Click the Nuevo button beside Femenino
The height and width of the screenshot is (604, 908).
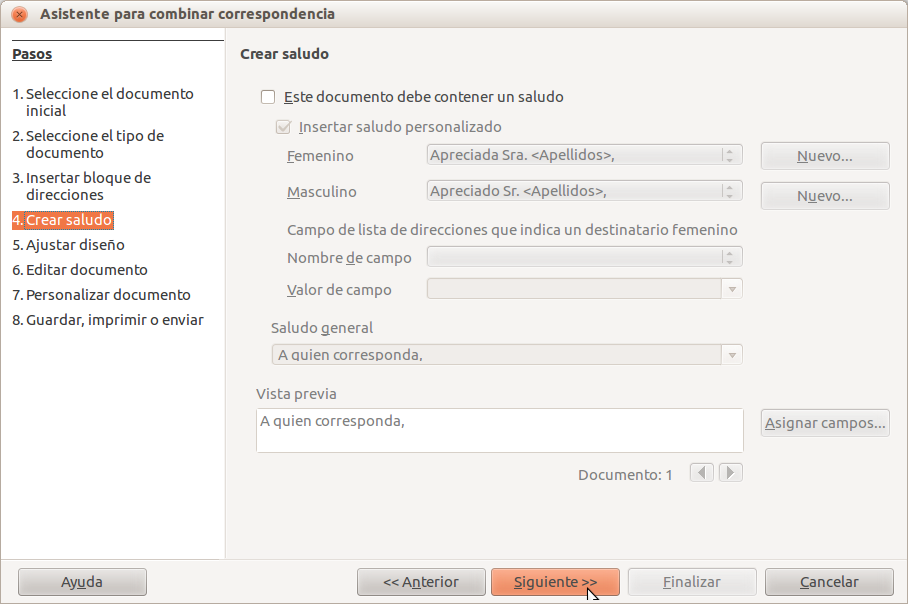point(824,157)
